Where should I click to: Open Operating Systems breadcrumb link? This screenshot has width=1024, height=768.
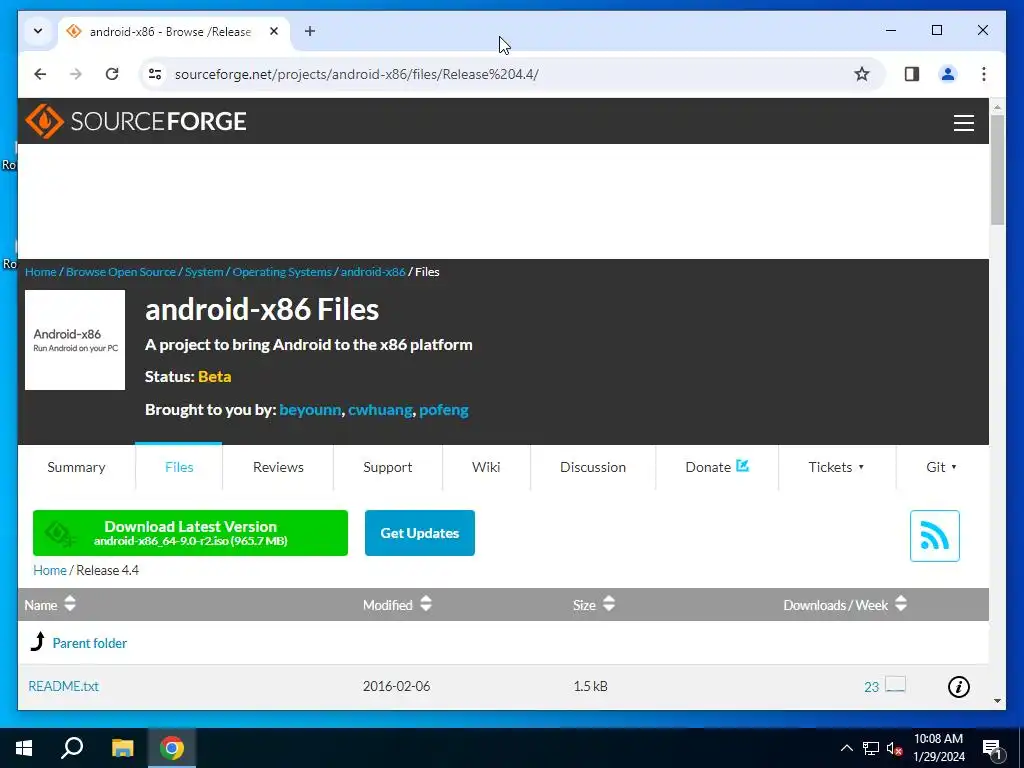[x=282, y=272]
